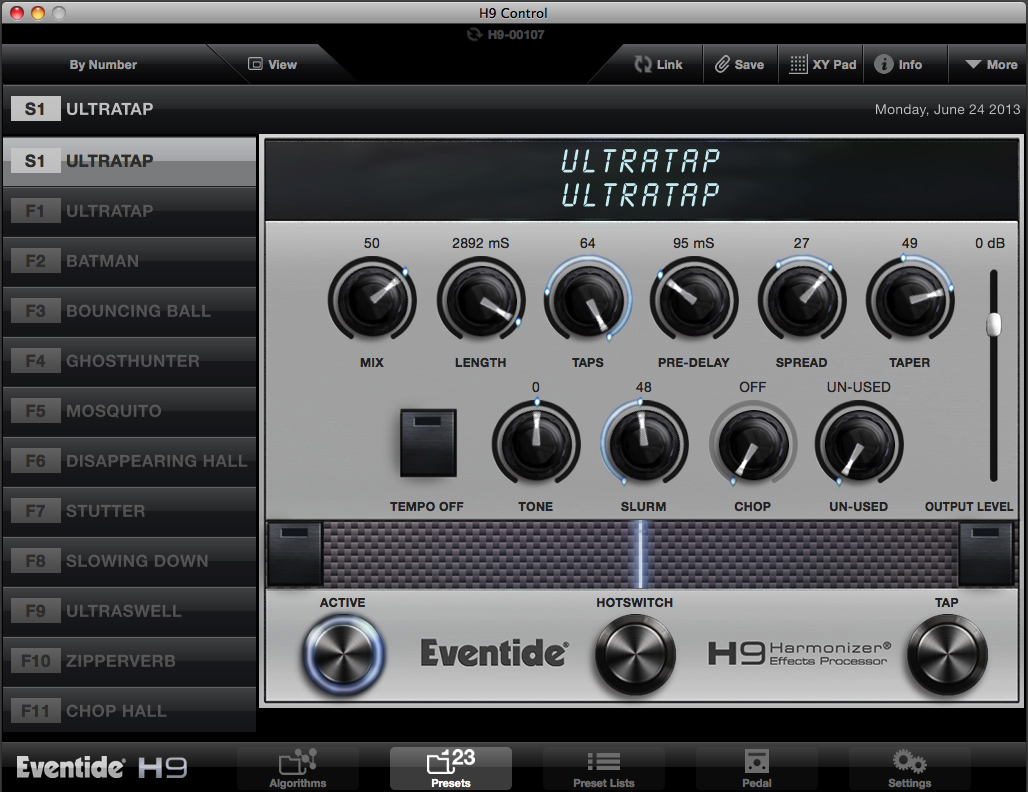Screen dimensions: 1028x792
Task: Click the TAPS knob
Action: [x=587, y=300]
